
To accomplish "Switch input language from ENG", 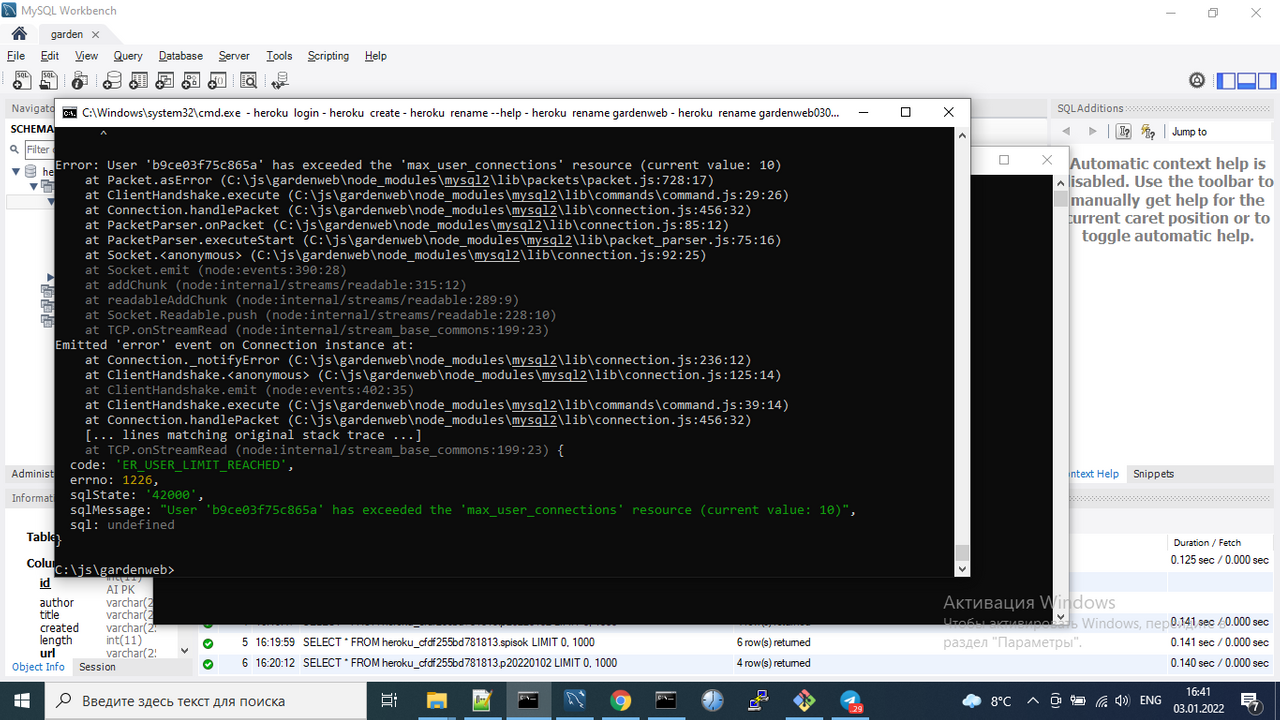I will [1150, 700].
